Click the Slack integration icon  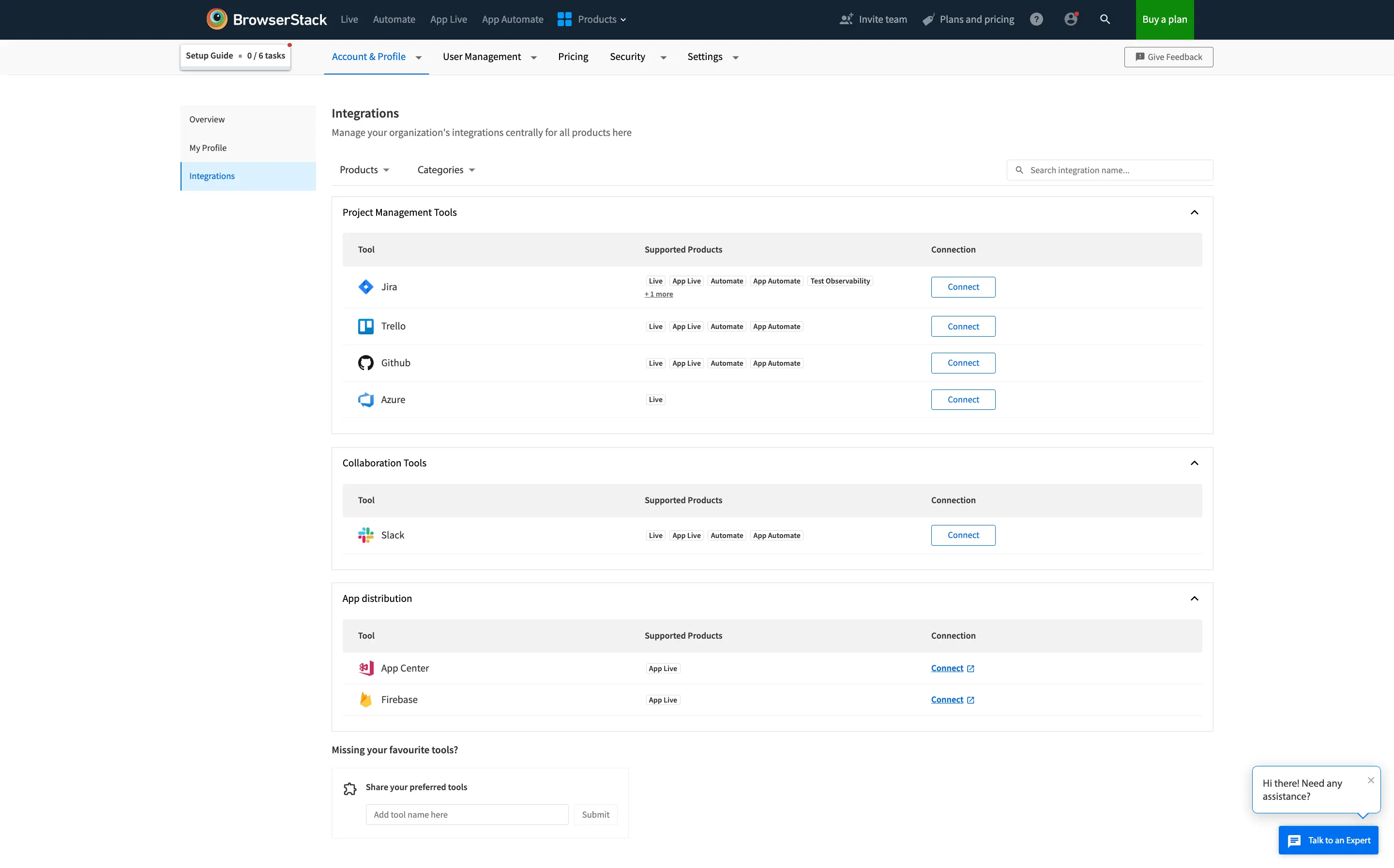366,535
